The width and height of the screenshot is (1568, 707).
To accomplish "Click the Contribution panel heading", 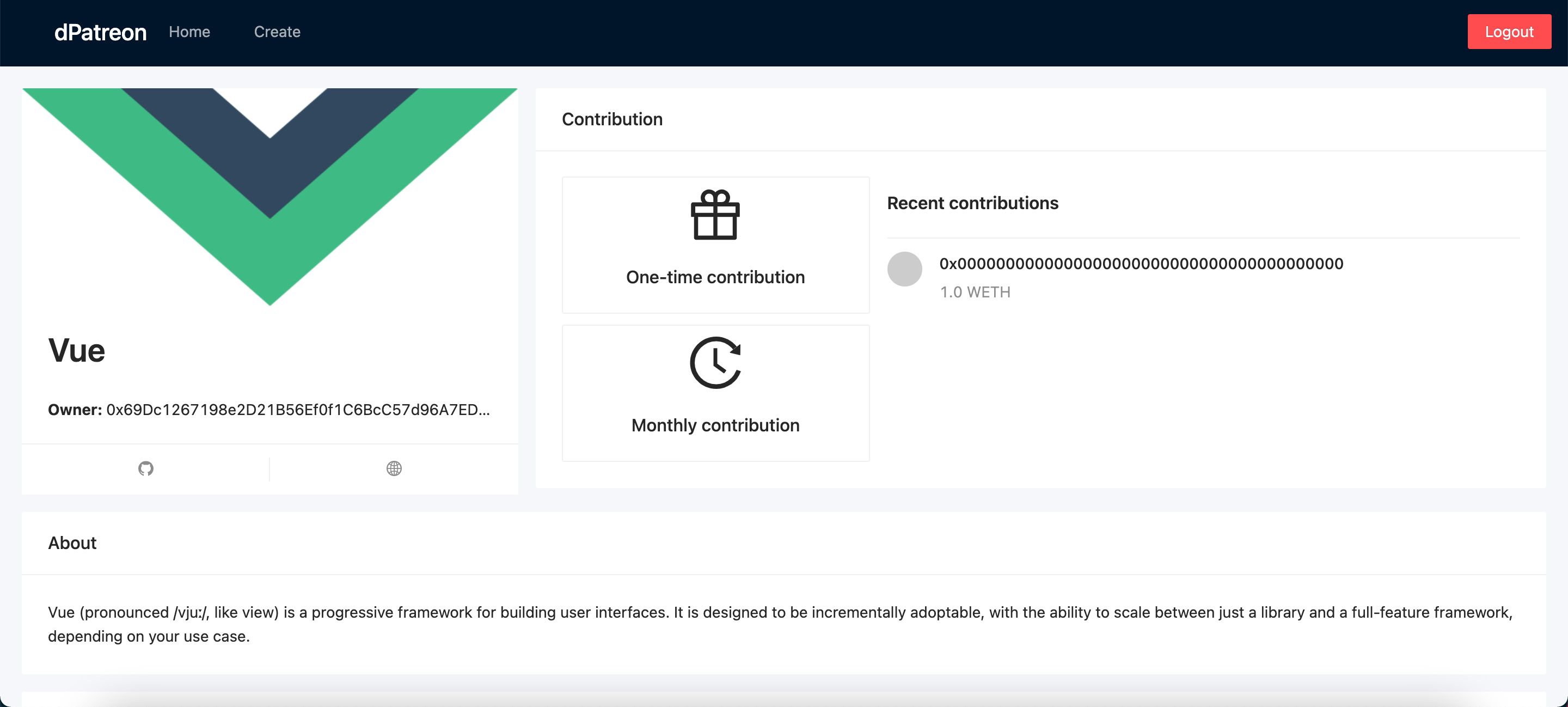I will click(612, 119).
